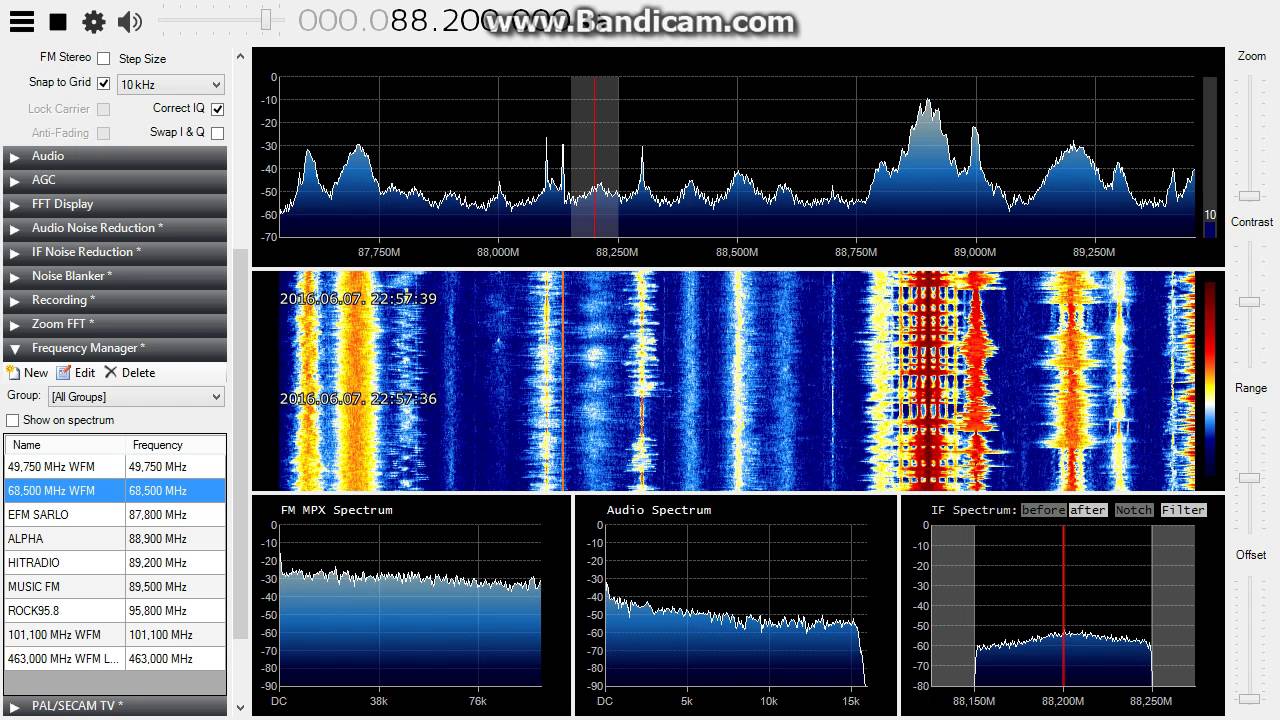Stop the radio with the stop button
This screenshot has height=720, width=1280.
(58, 22)
